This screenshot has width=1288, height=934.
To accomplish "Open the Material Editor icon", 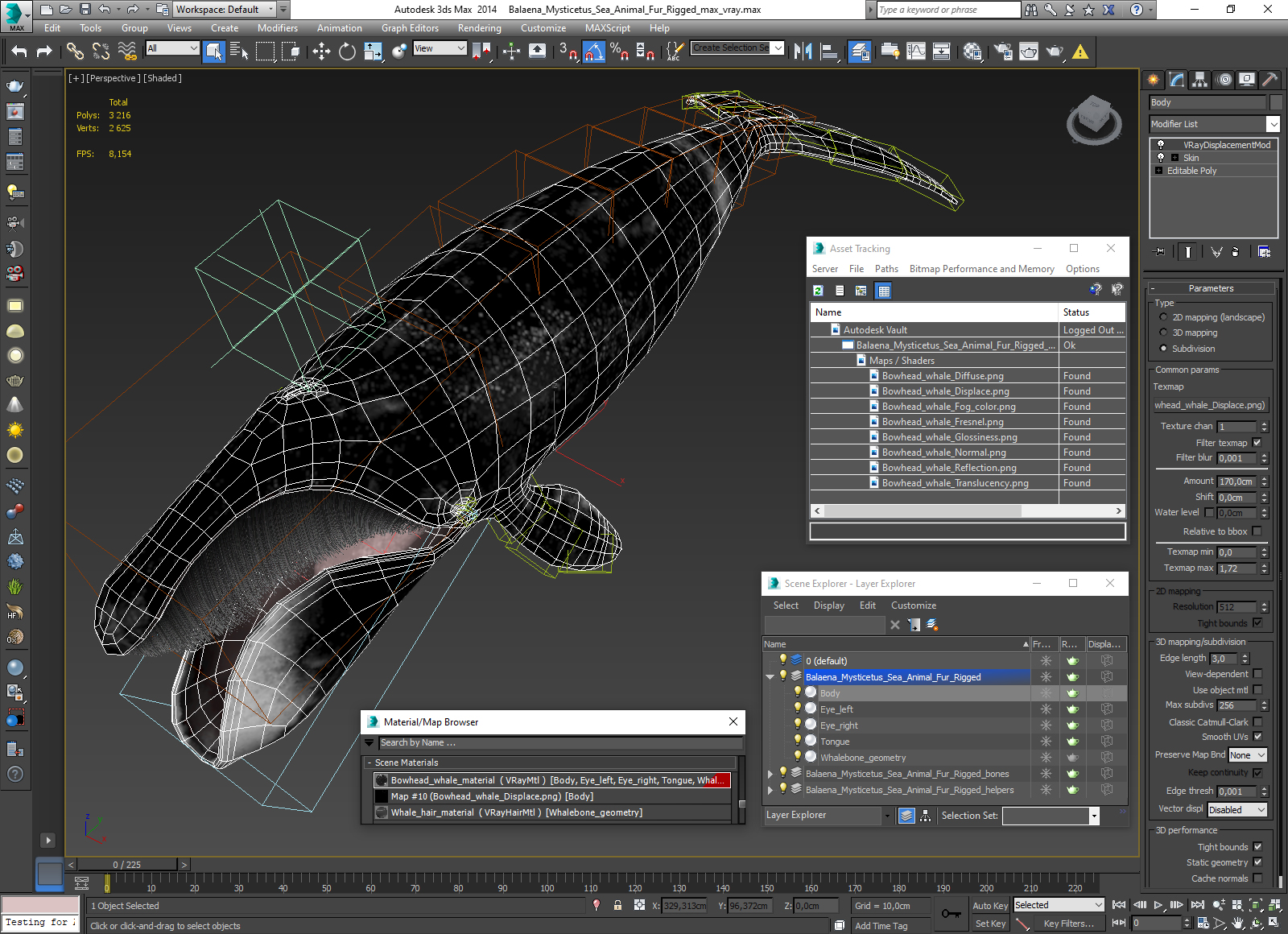I will 972,52.
